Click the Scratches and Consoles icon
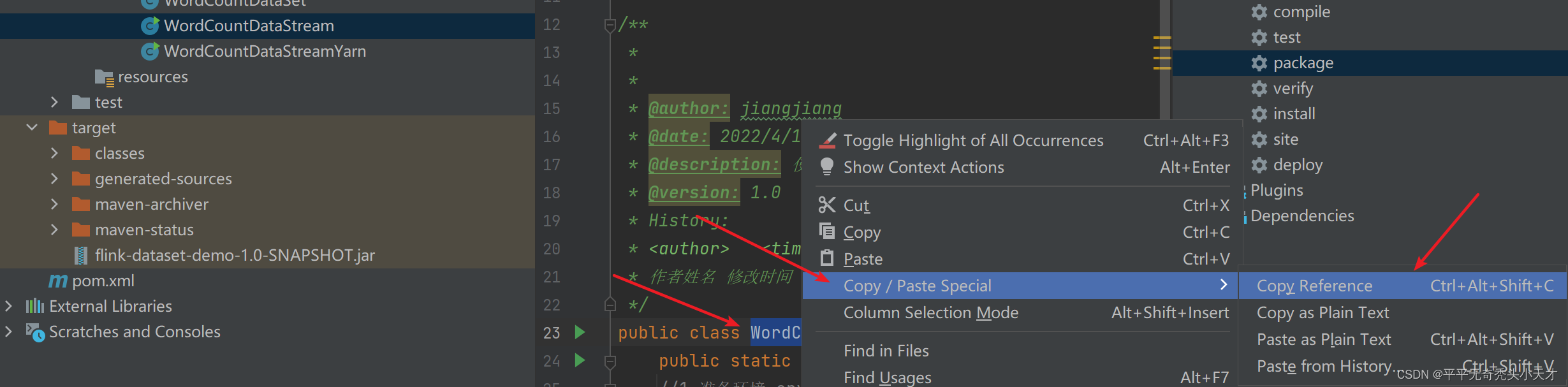The image size is (1568, 387). [x=35, y=332]
